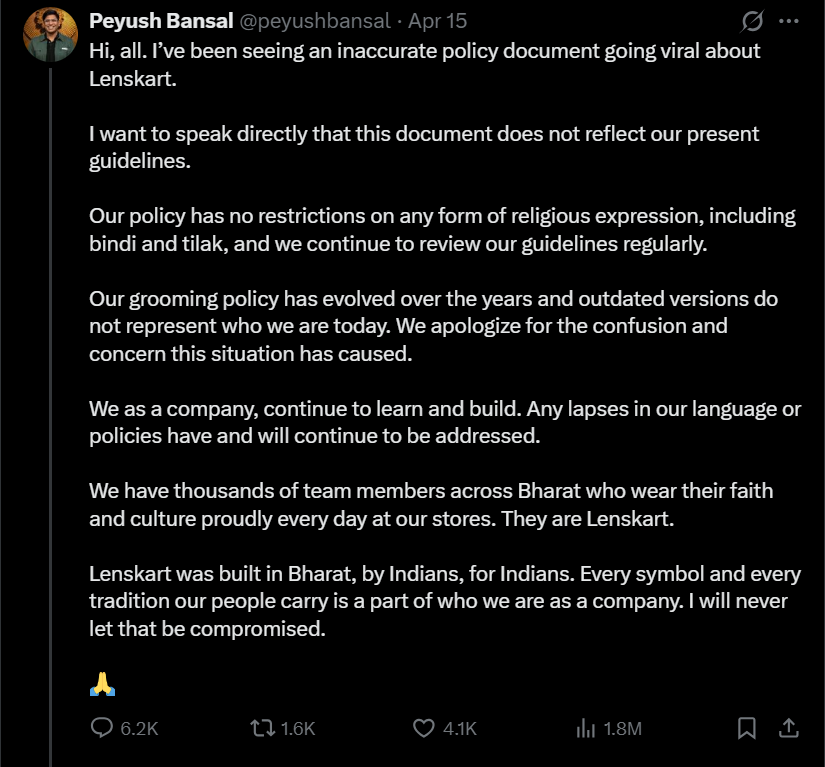This screenshot has height=767, width=825.
Task: Click the 'Lenskart was built in Bharat' paragraph
Action: [x=445, y=602]
